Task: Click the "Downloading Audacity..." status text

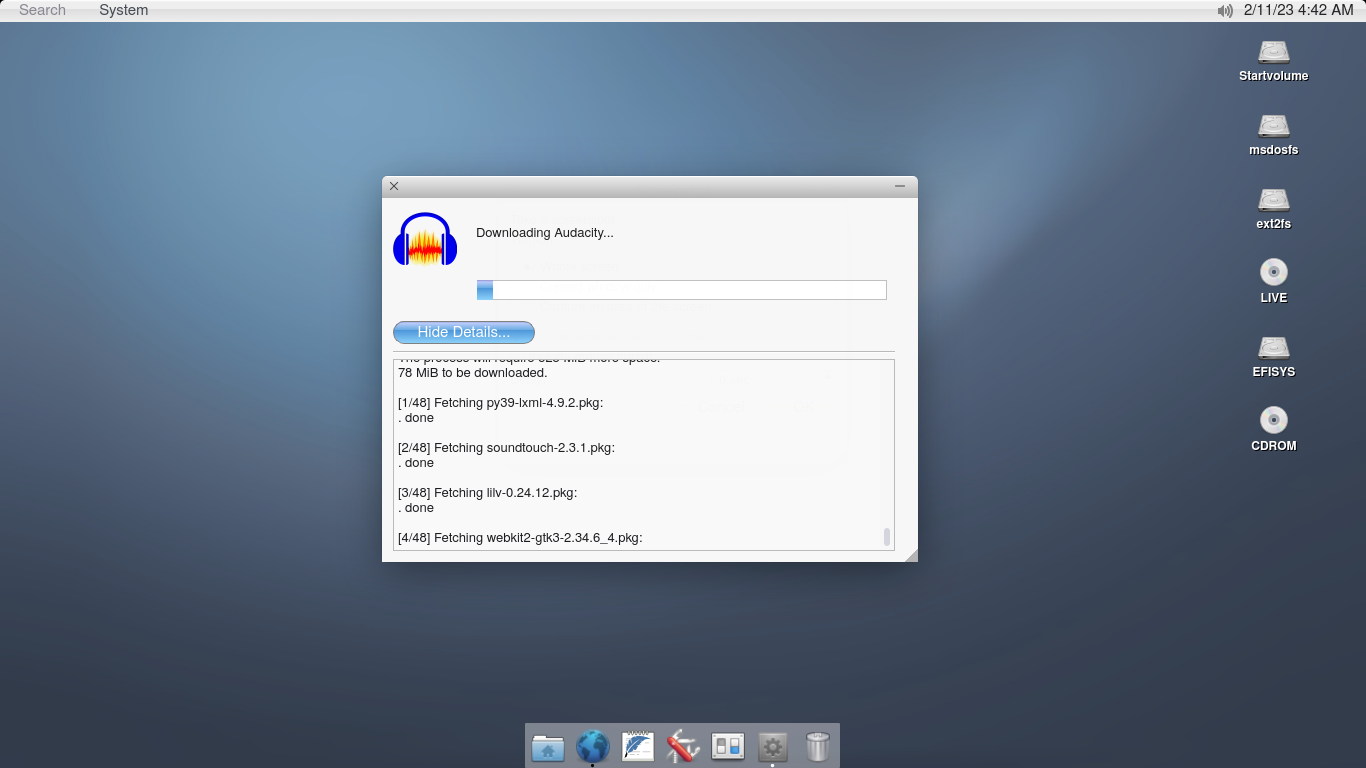Action: click(545, 233)
